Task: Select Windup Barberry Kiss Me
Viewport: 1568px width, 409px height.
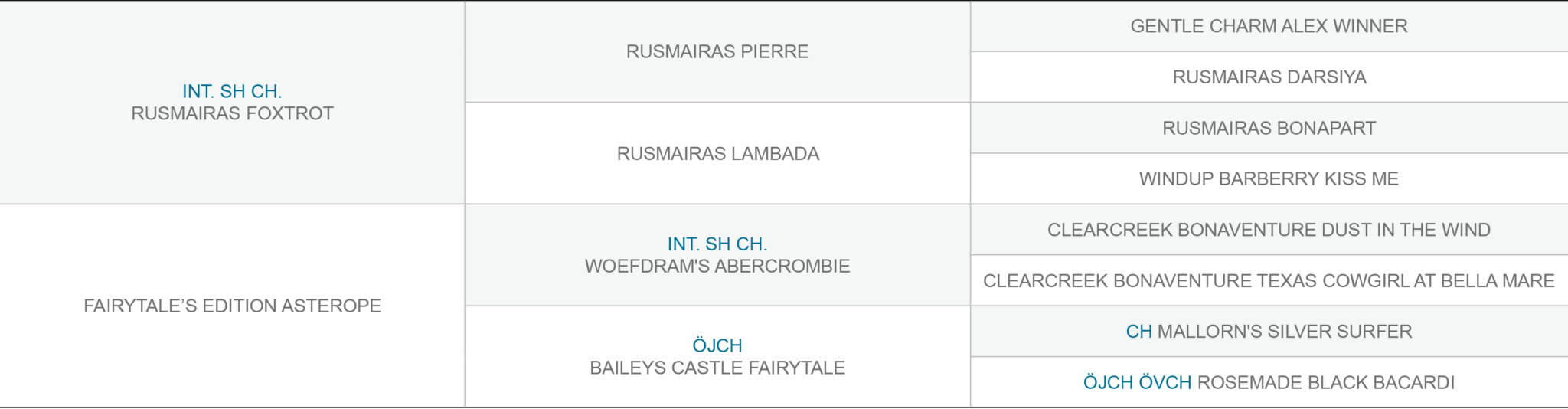Action: pyautogui.click(x=1269, y=178)
